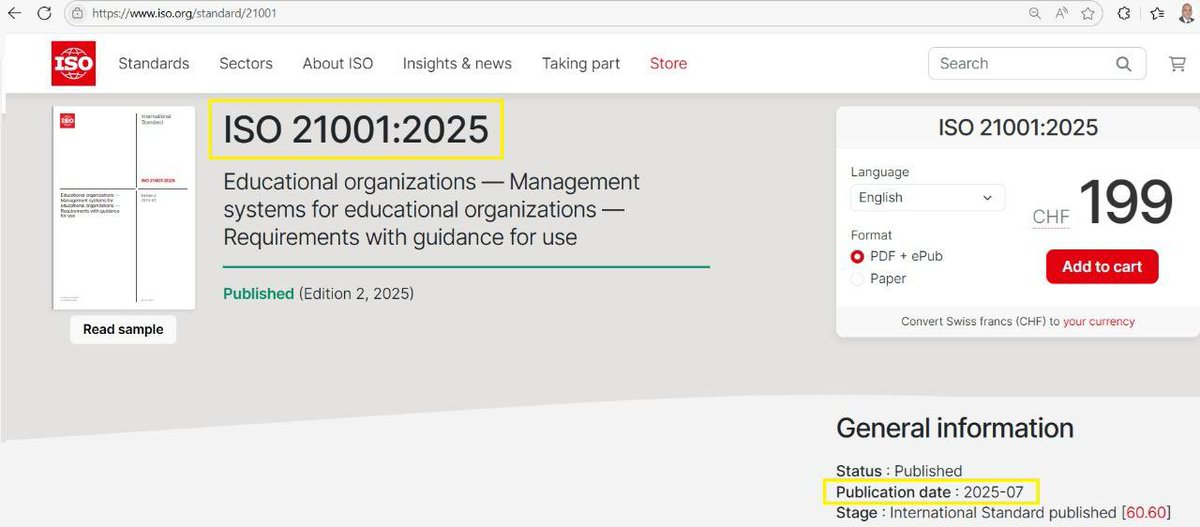1200x527 pixels.
Task: Click the General information heading
Action: (x=955, y=428)
